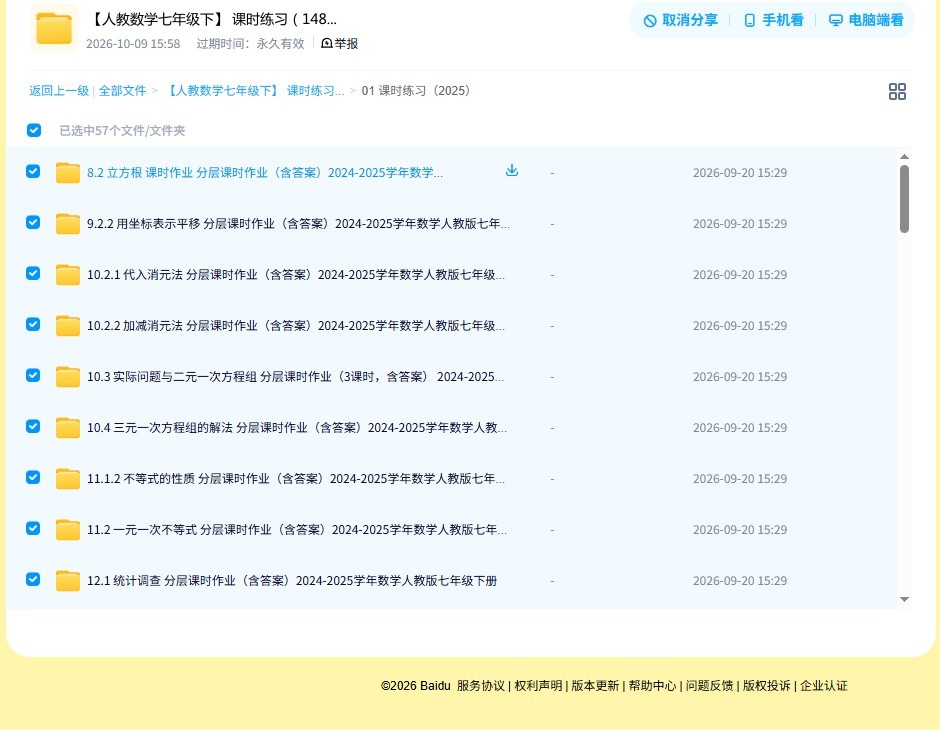The width and height of the screenshot is (940, 730).
Task: Open folder 11.1.2 不等式的性质
Action: point(296,478)
